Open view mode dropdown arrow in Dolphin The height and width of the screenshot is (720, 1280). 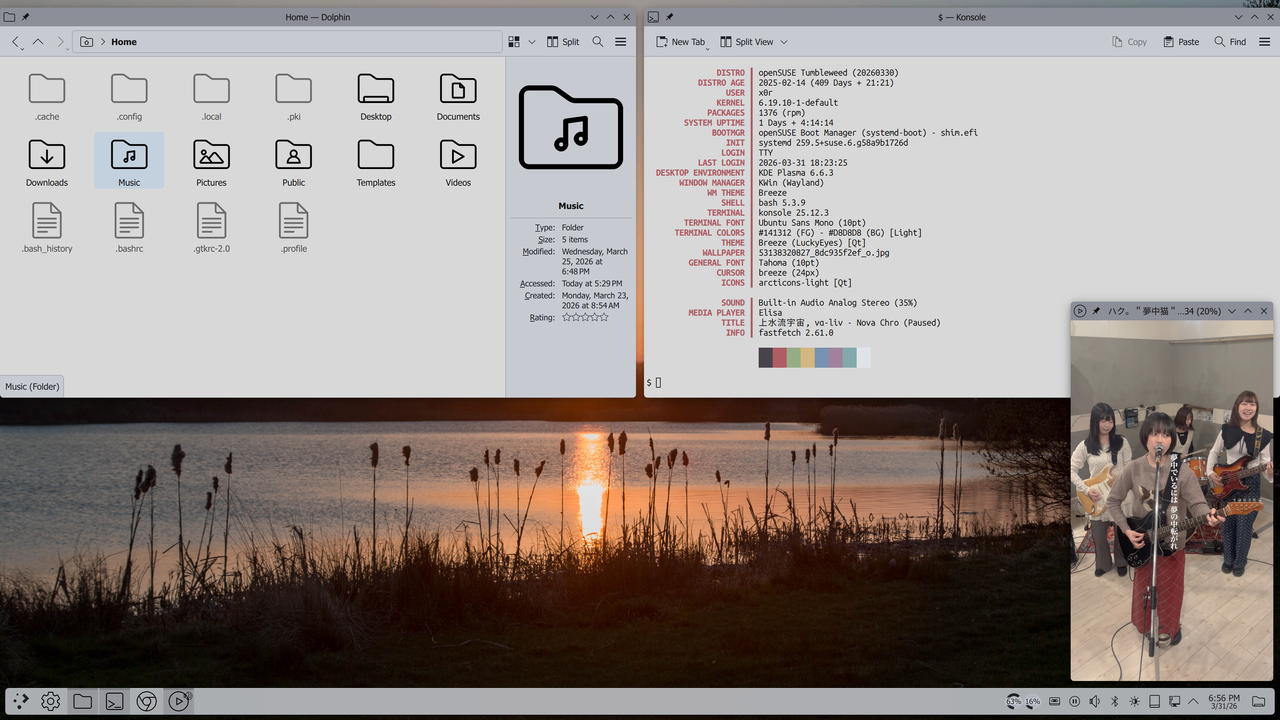click(532, 42)
